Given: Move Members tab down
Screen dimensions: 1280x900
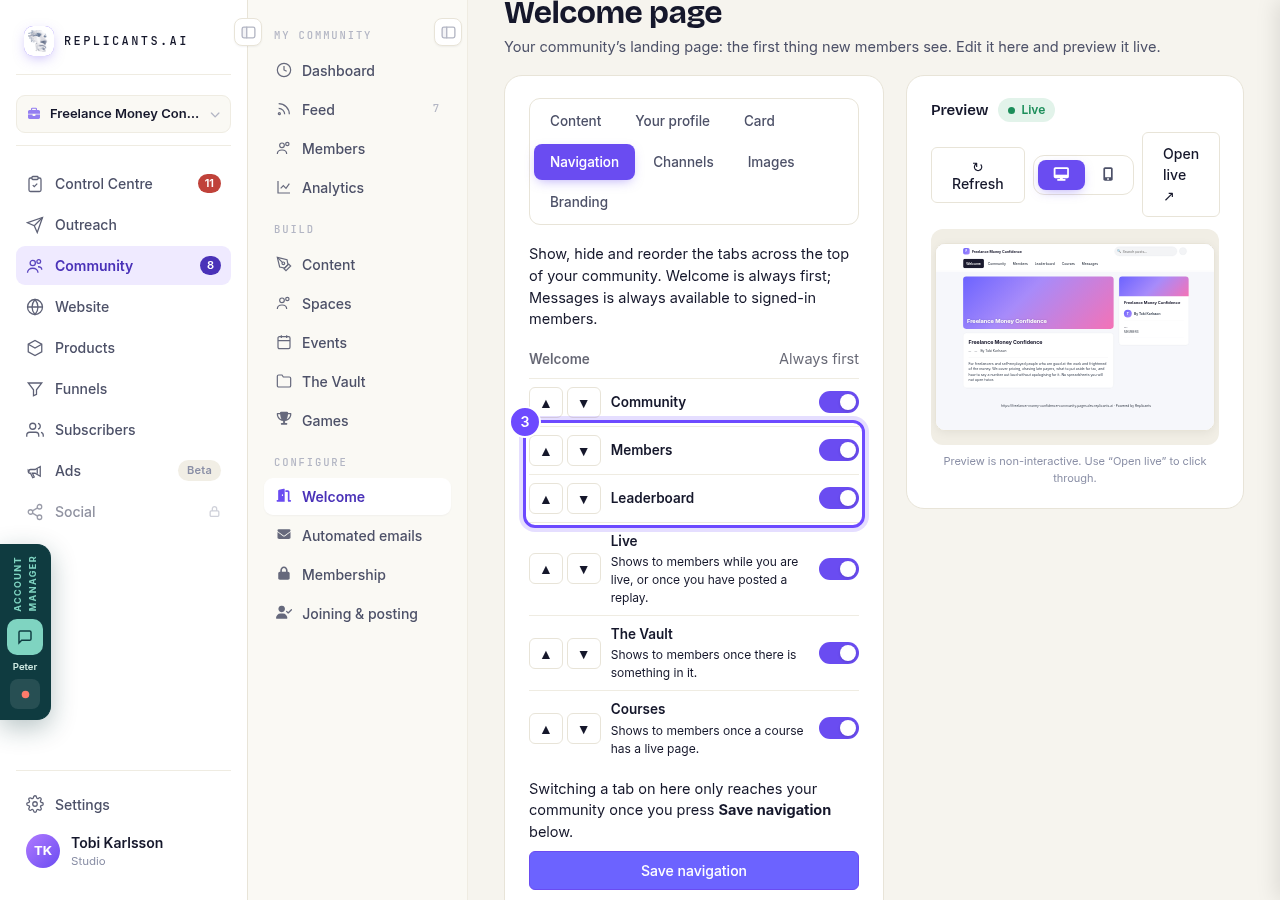Looking at the screenshot, I should (x=584, y=450).
